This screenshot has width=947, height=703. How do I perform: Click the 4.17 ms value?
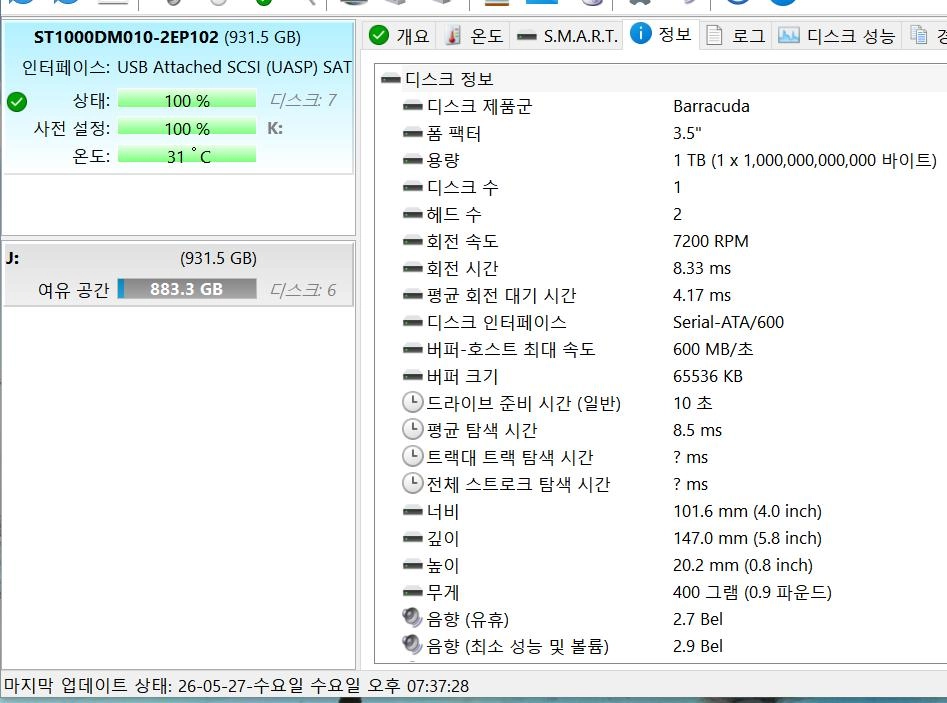(x=702, y=295)
